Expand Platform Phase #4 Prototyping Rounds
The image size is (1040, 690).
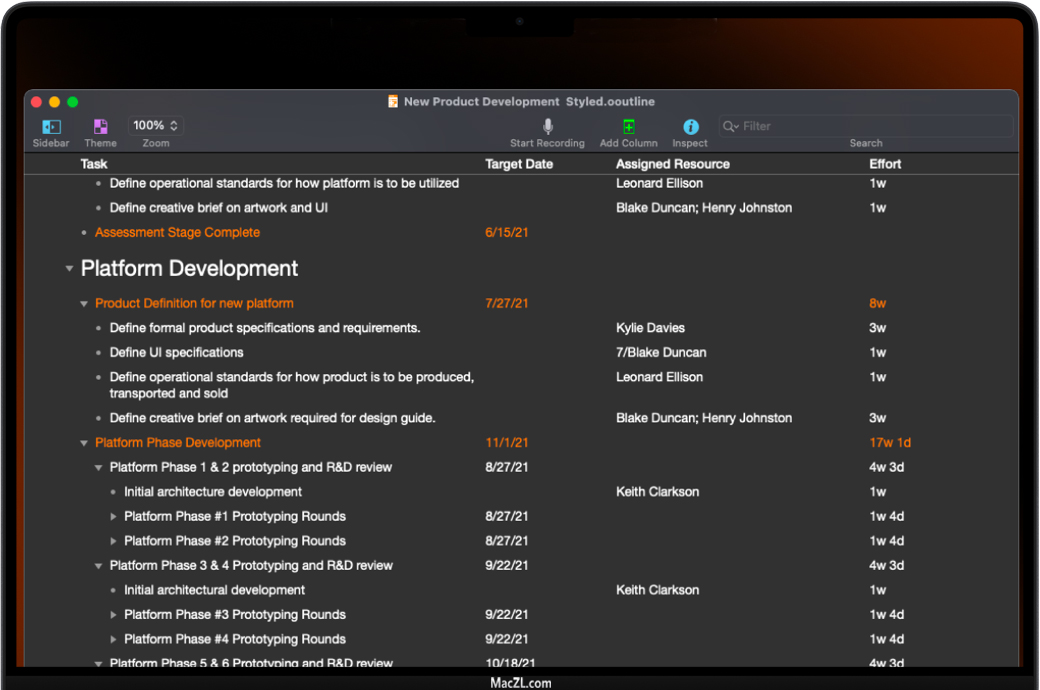coord(113,640)
